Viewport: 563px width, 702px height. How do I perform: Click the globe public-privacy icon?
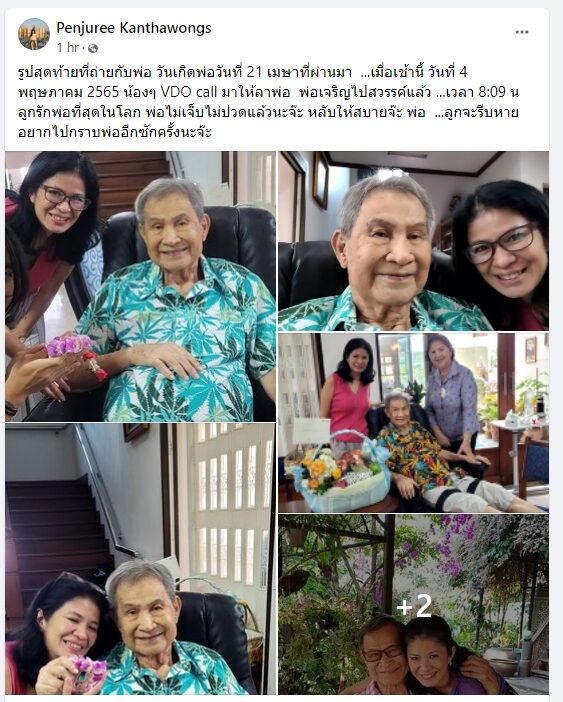point(93,48)
